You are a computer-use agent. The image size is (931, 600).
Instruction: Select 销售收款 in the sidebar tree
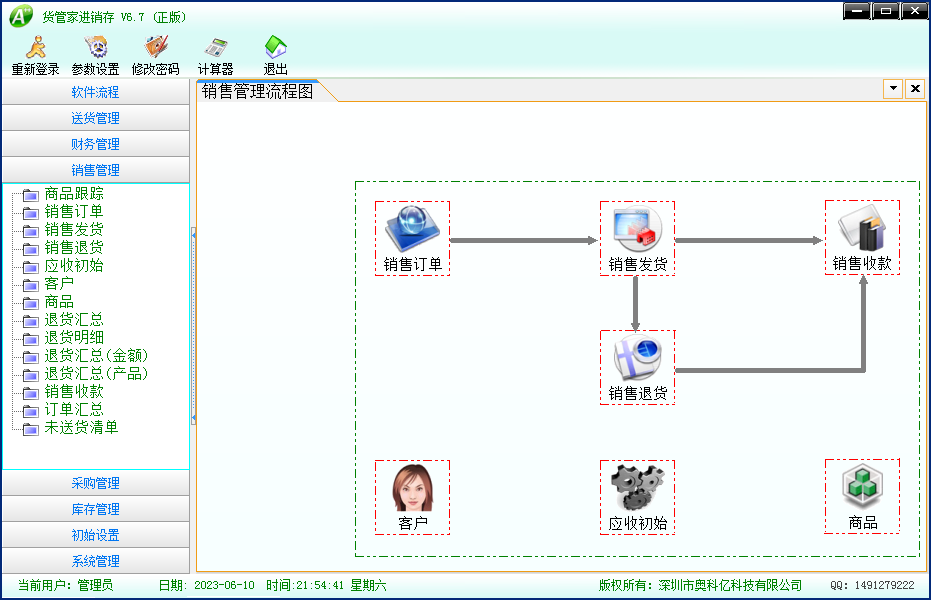pos(74,392)
